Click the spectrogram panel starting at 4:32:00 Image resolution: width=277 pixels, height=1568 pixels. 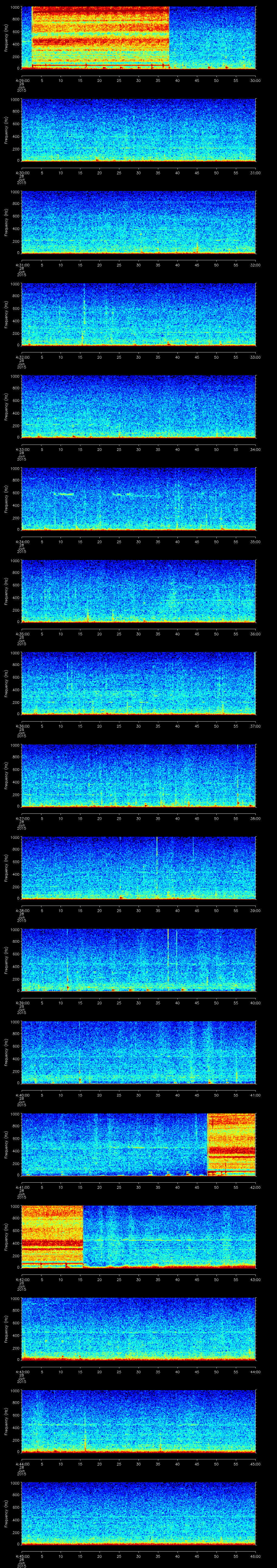click(139, 315)
